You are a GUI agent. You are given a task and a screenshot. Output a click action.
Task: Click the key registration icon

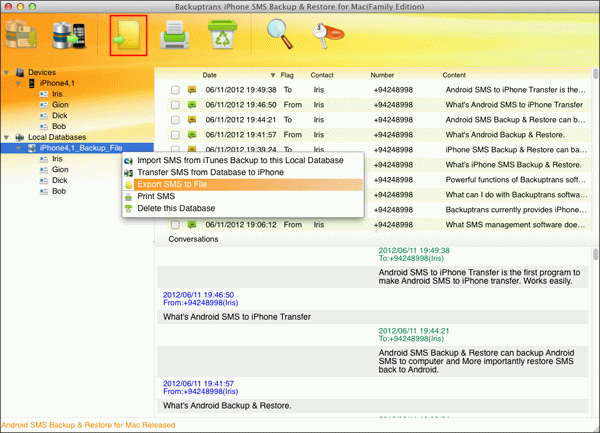[x=328, y=36]
